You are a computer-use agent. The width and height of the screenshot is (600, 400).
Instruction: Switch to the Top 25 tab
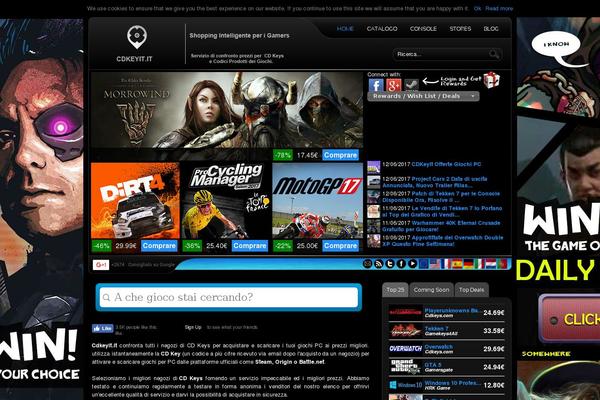[395, 290]
